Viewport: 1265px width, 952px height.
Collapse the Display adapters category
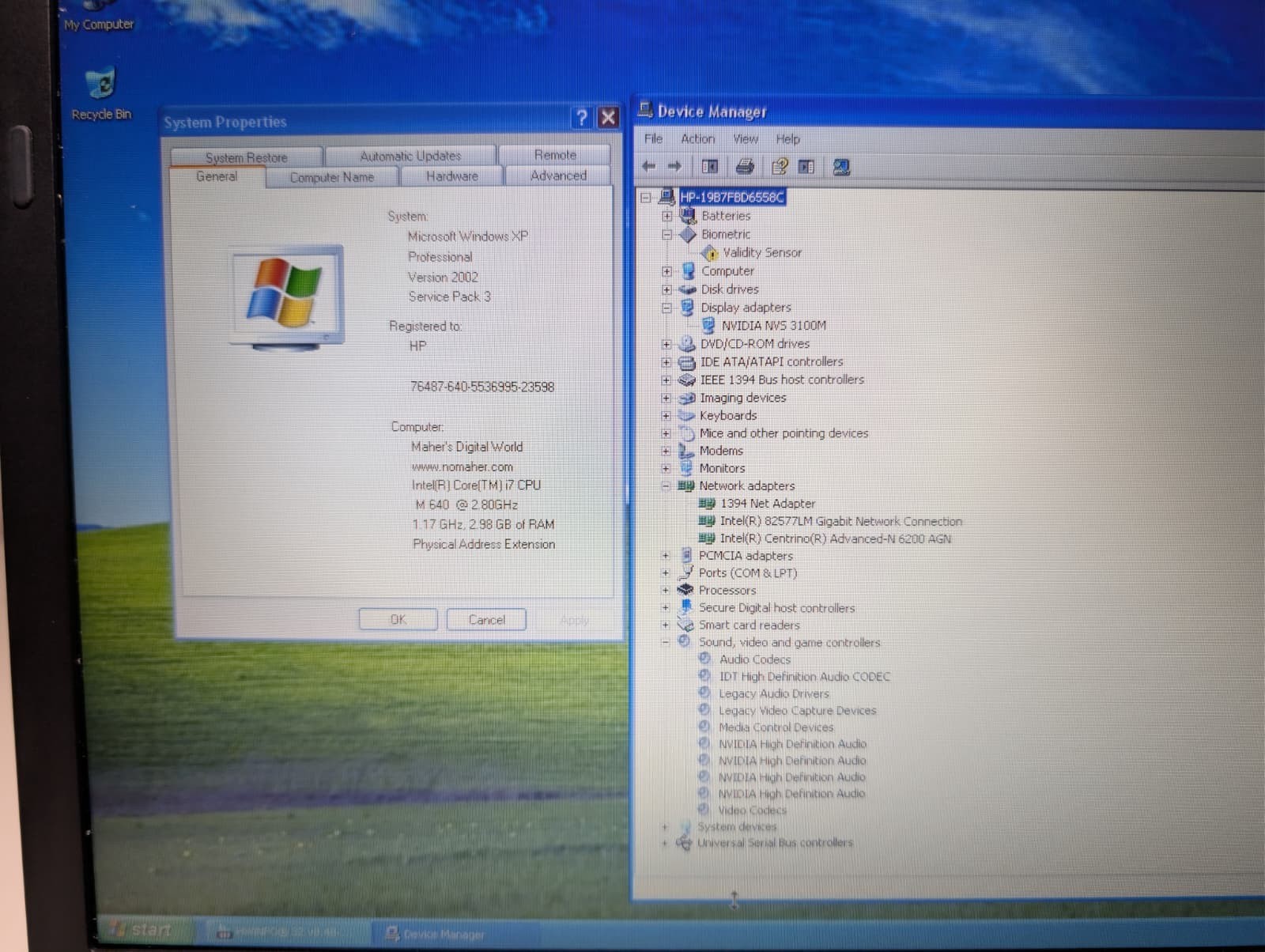[667, 308]
